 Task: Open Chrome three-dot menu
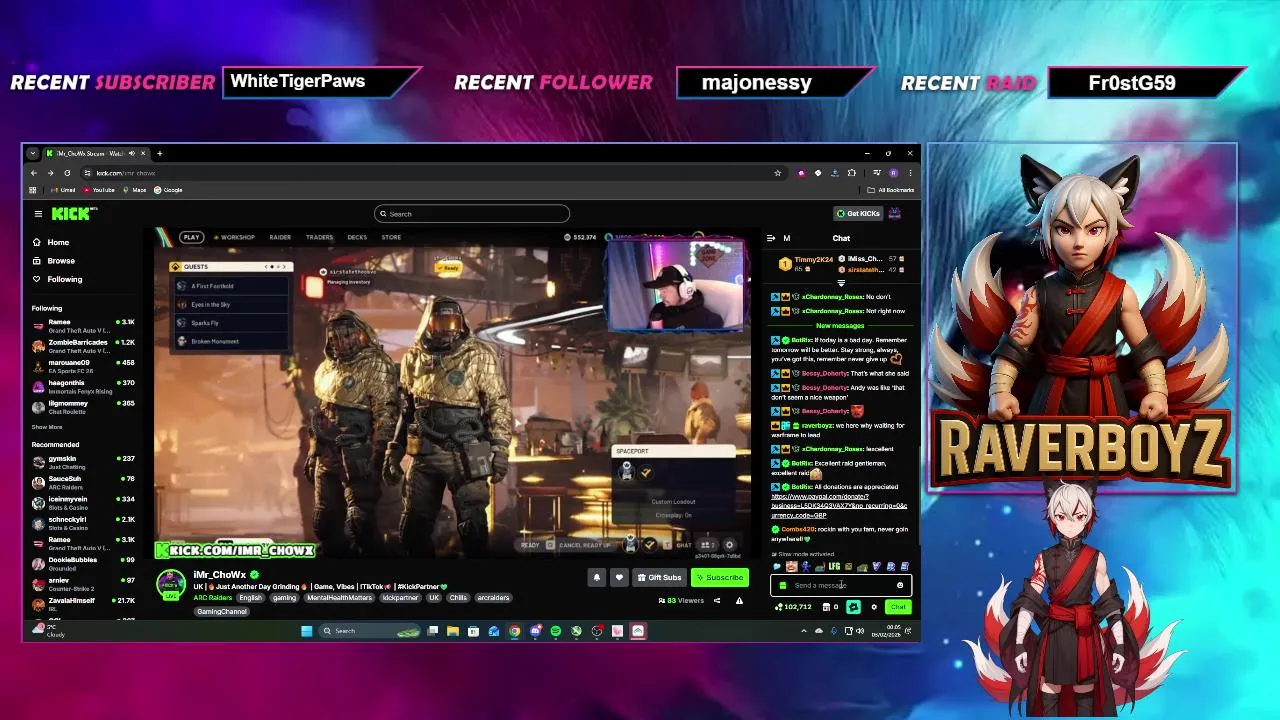[910, 173]
